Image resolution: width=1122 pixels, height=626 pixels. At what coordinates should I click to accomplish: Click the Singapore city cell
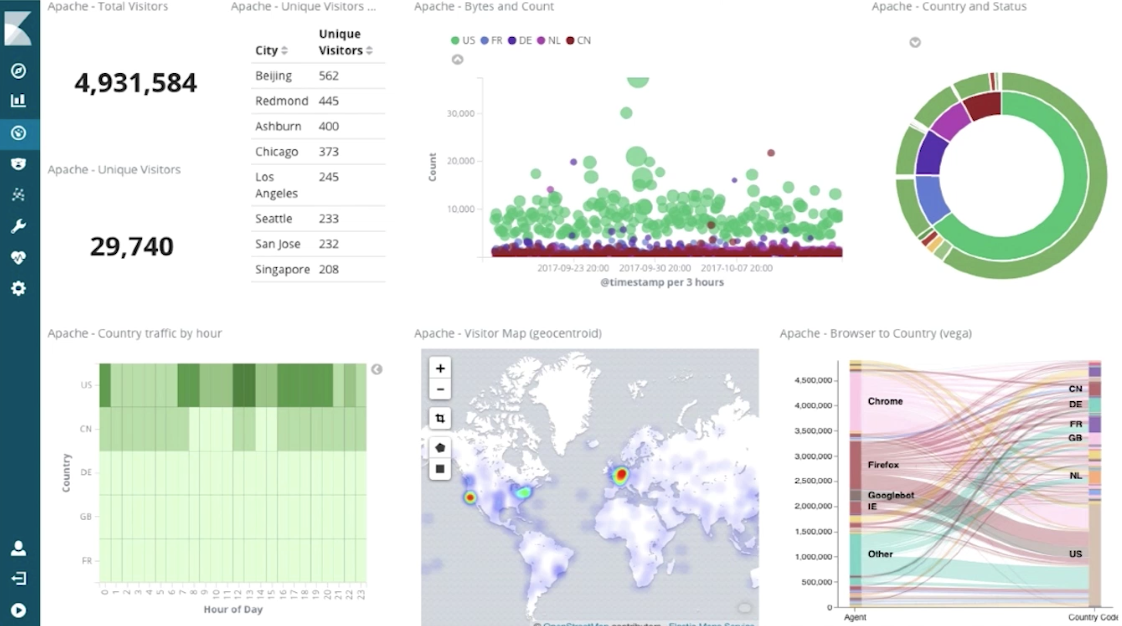[282, 269]
